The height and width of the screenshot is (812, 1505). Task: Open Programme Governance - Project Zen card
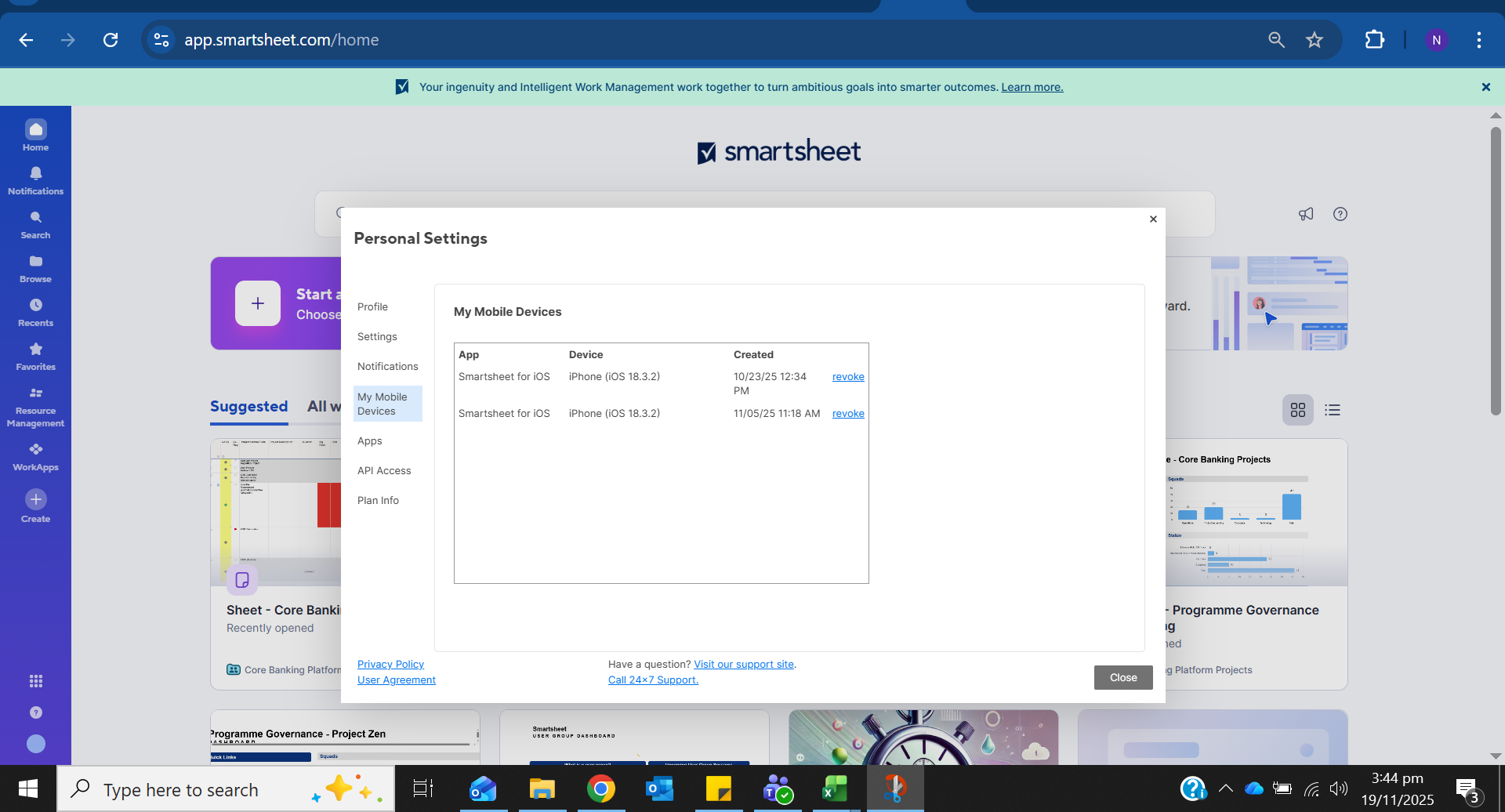(345, 738)
